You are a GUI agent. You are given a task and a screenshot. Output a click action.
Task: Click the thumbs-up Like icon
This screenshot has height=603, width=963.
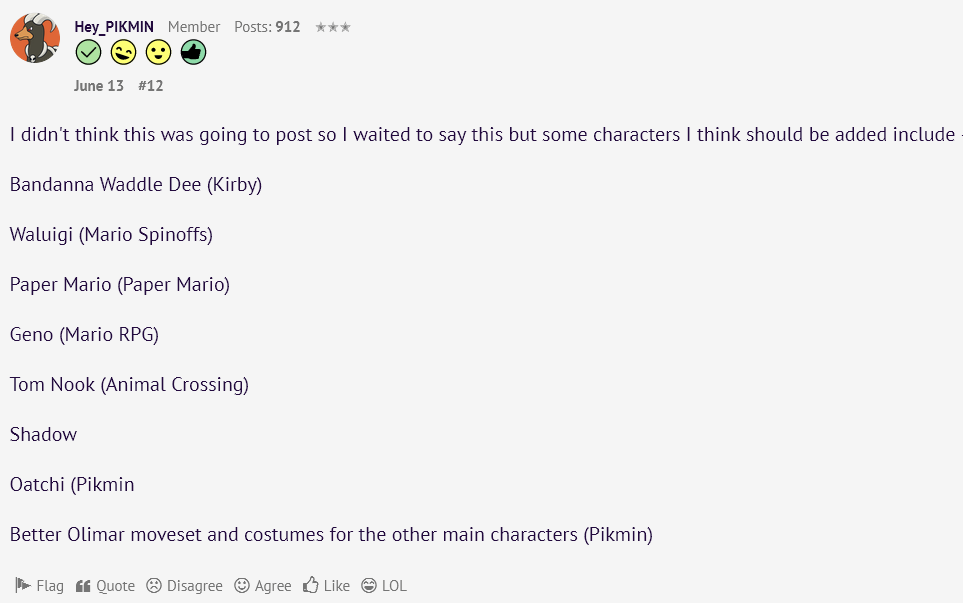pyautogui.click(x=311, y=585)
